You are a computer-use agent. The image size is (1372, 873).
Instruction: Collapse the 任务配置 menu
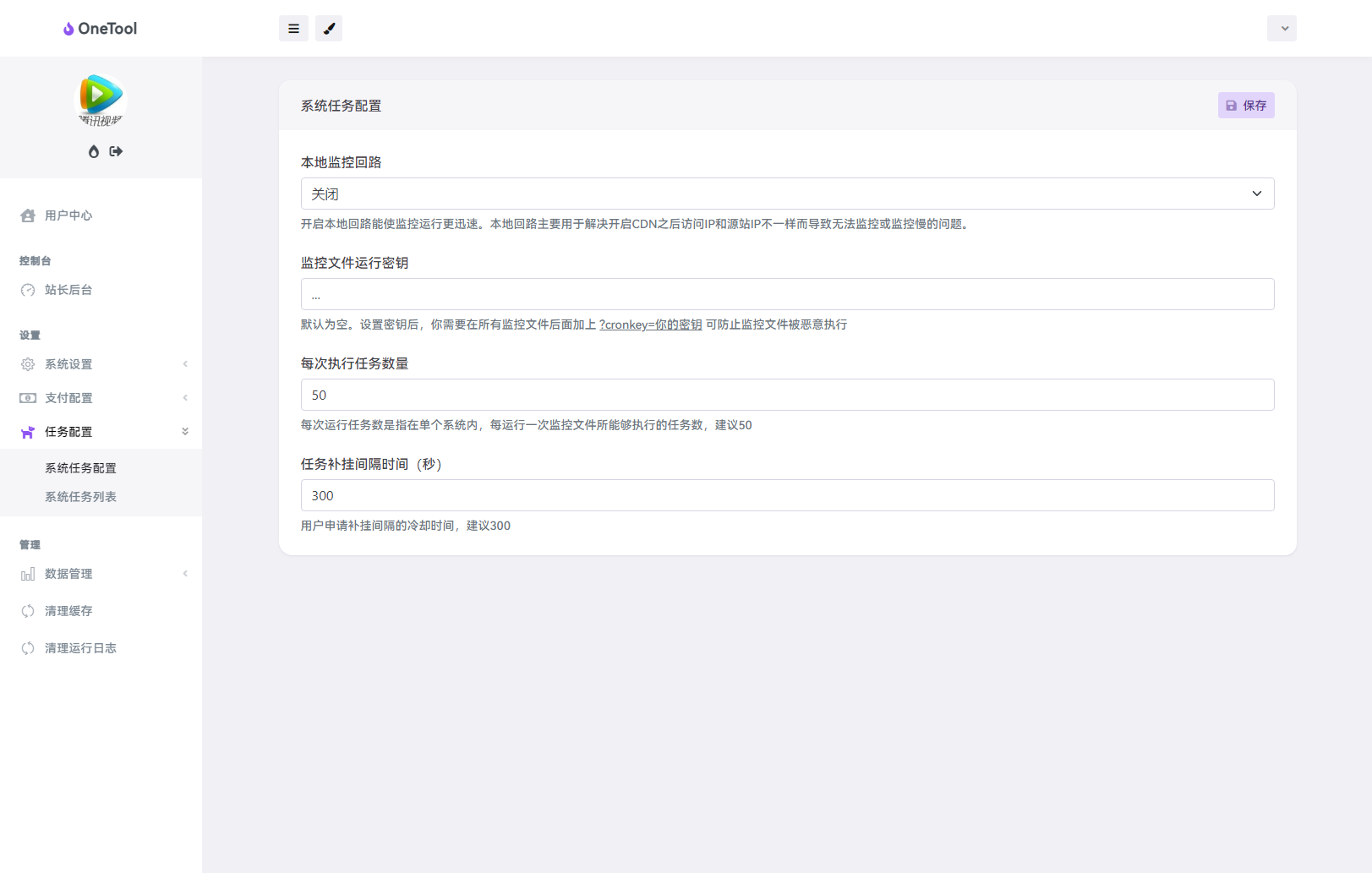click(x=101, y=432)
